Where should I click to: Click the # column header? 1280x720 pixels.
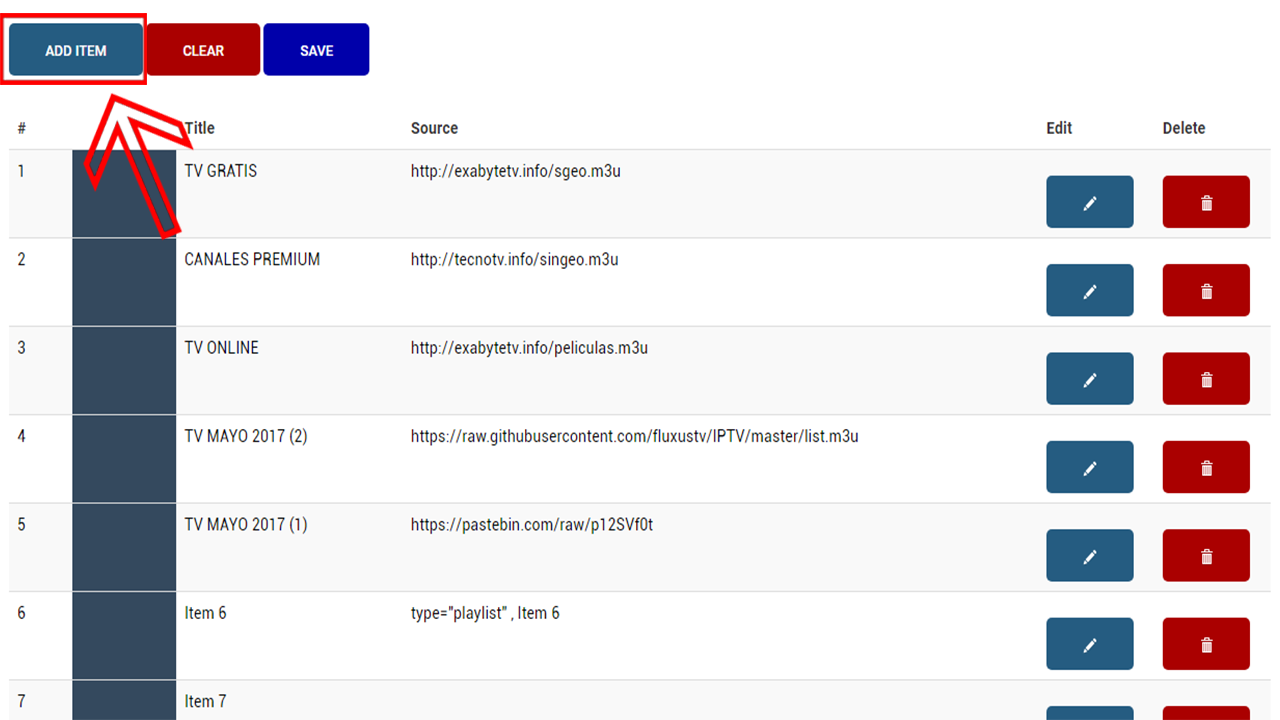tap(22, 128)
